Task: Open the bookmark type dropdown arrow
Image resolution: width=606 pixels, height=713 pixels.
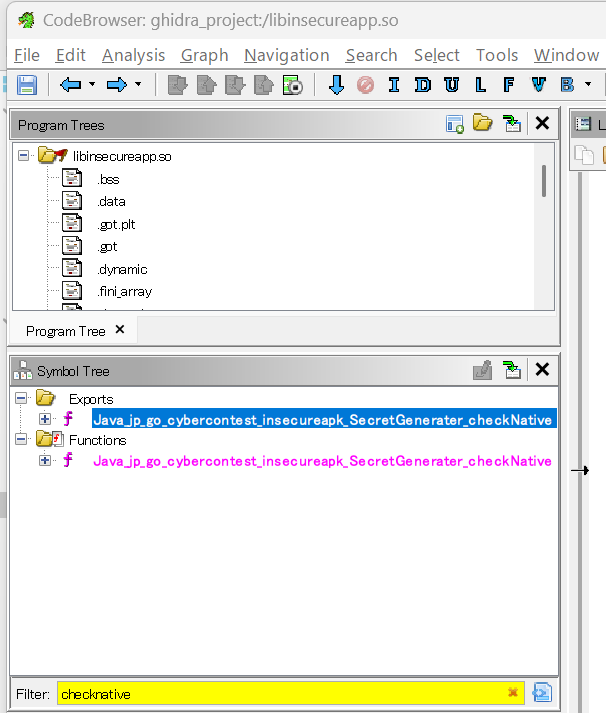Action: click(588, 84)
